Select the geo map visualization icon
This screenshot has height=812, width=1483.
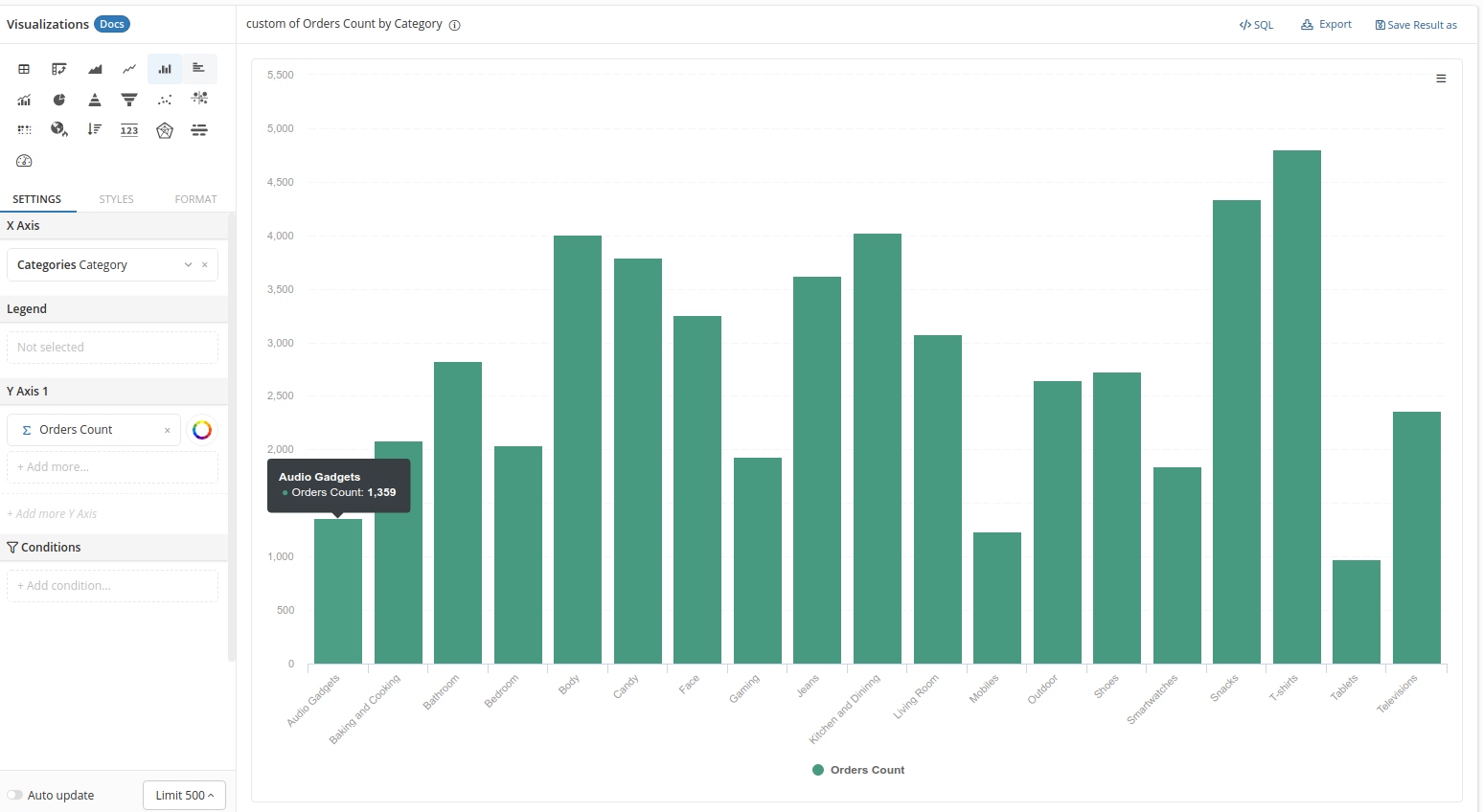pyautogui.click(x=59, y=130)
